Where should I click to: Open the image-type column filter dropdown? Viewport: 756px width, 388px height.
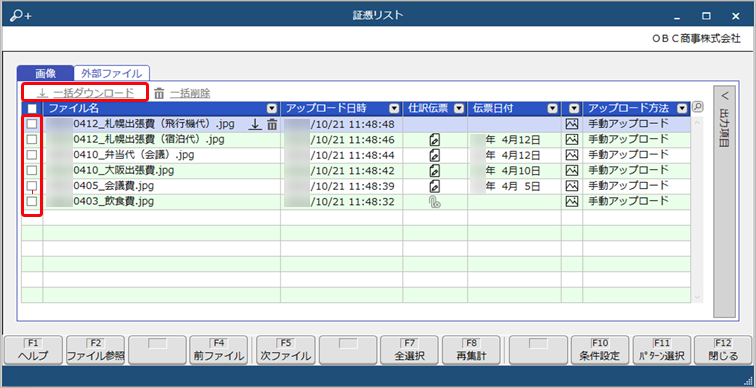(x=573, y=109)
